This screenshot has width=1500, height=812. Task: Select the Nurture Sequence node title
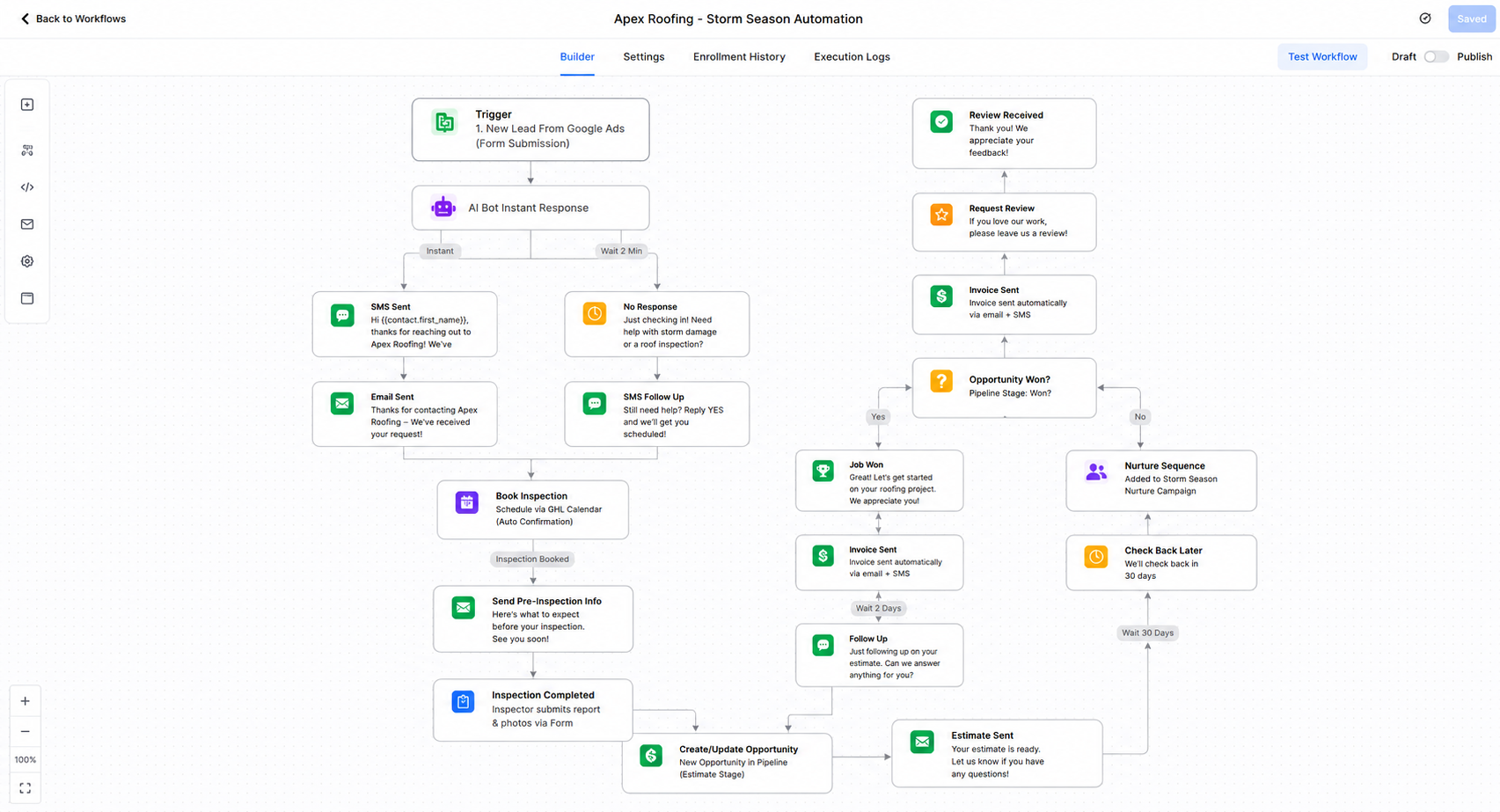point(1165,466)
